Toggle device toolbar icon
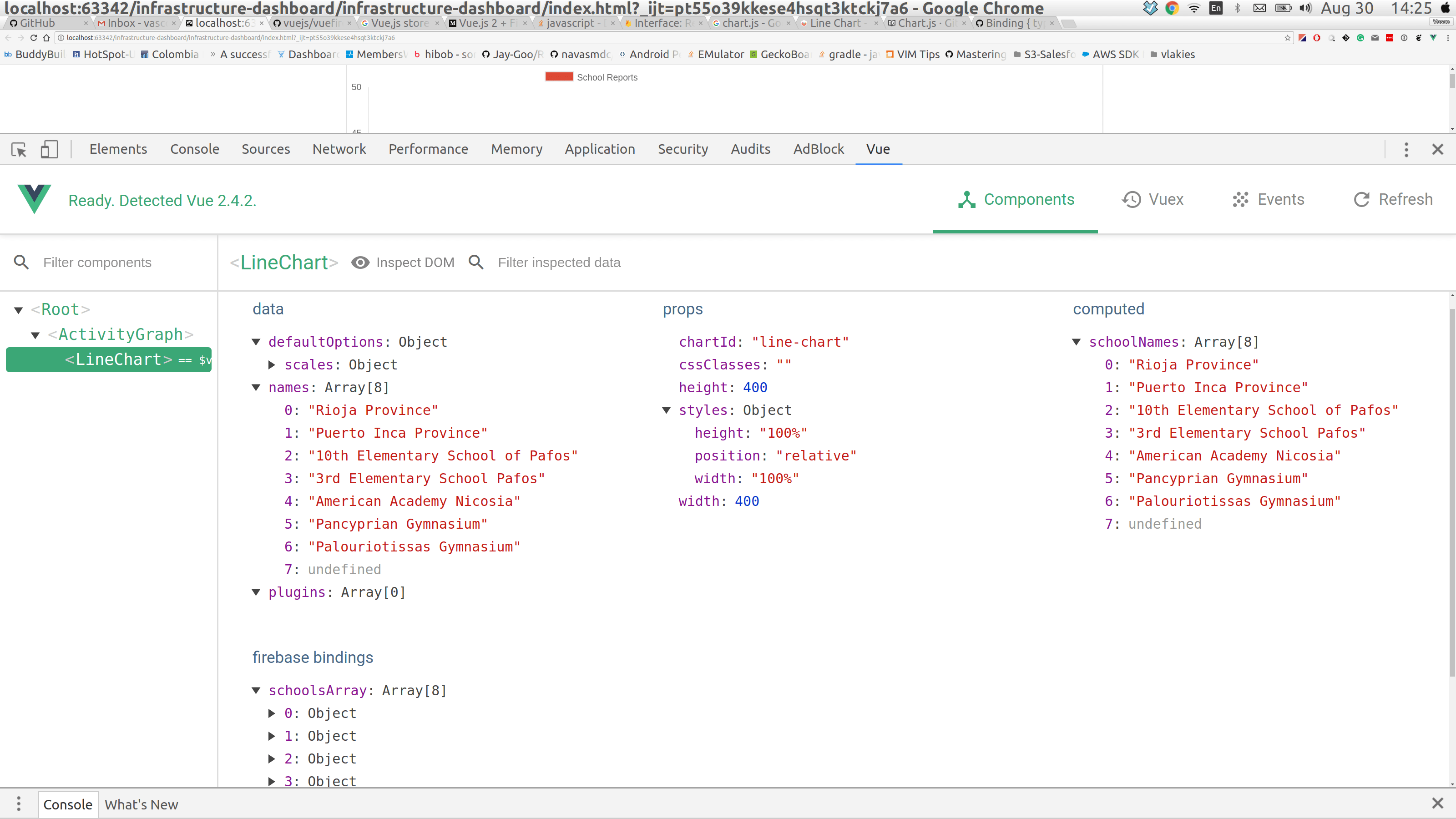Viewport: 1456px width, 819px height. pos(49,149)
